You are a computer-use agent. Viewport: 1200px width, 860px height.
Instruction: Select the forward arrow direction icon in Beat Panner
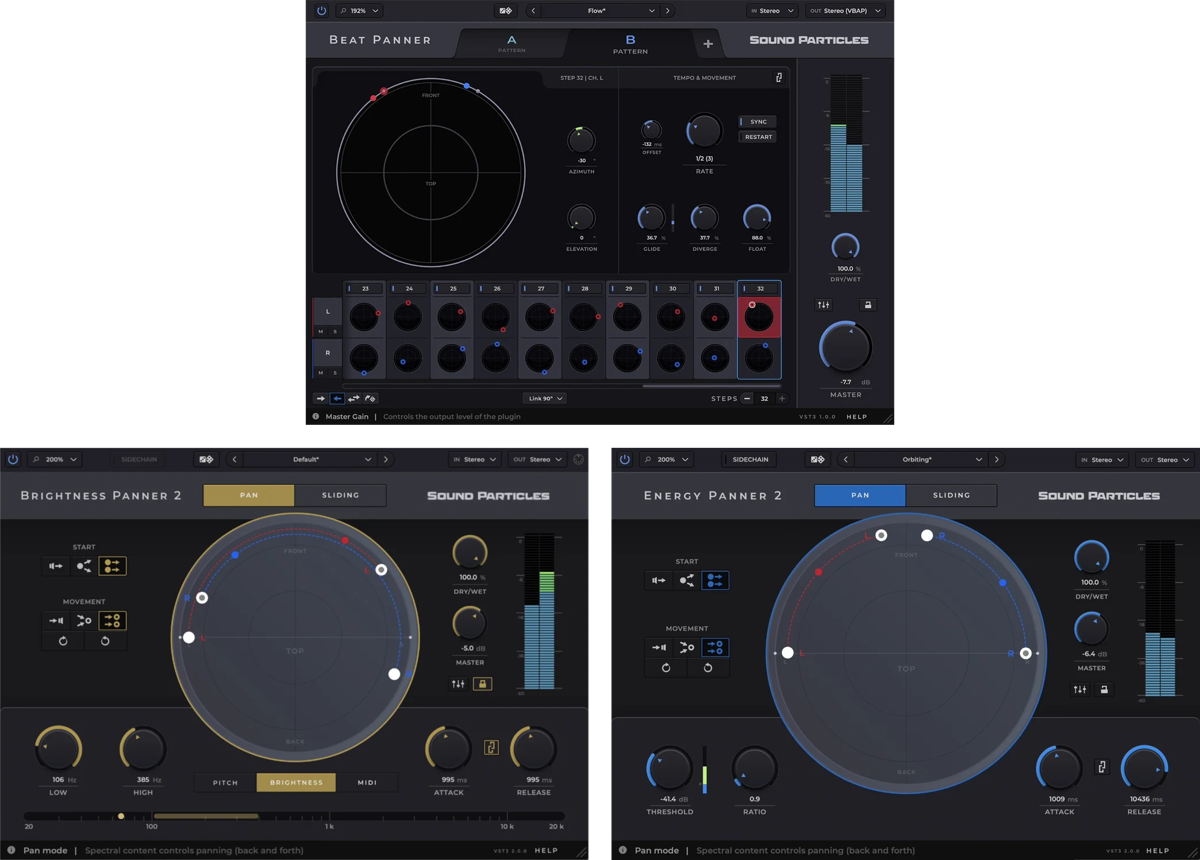pos(321,398)
